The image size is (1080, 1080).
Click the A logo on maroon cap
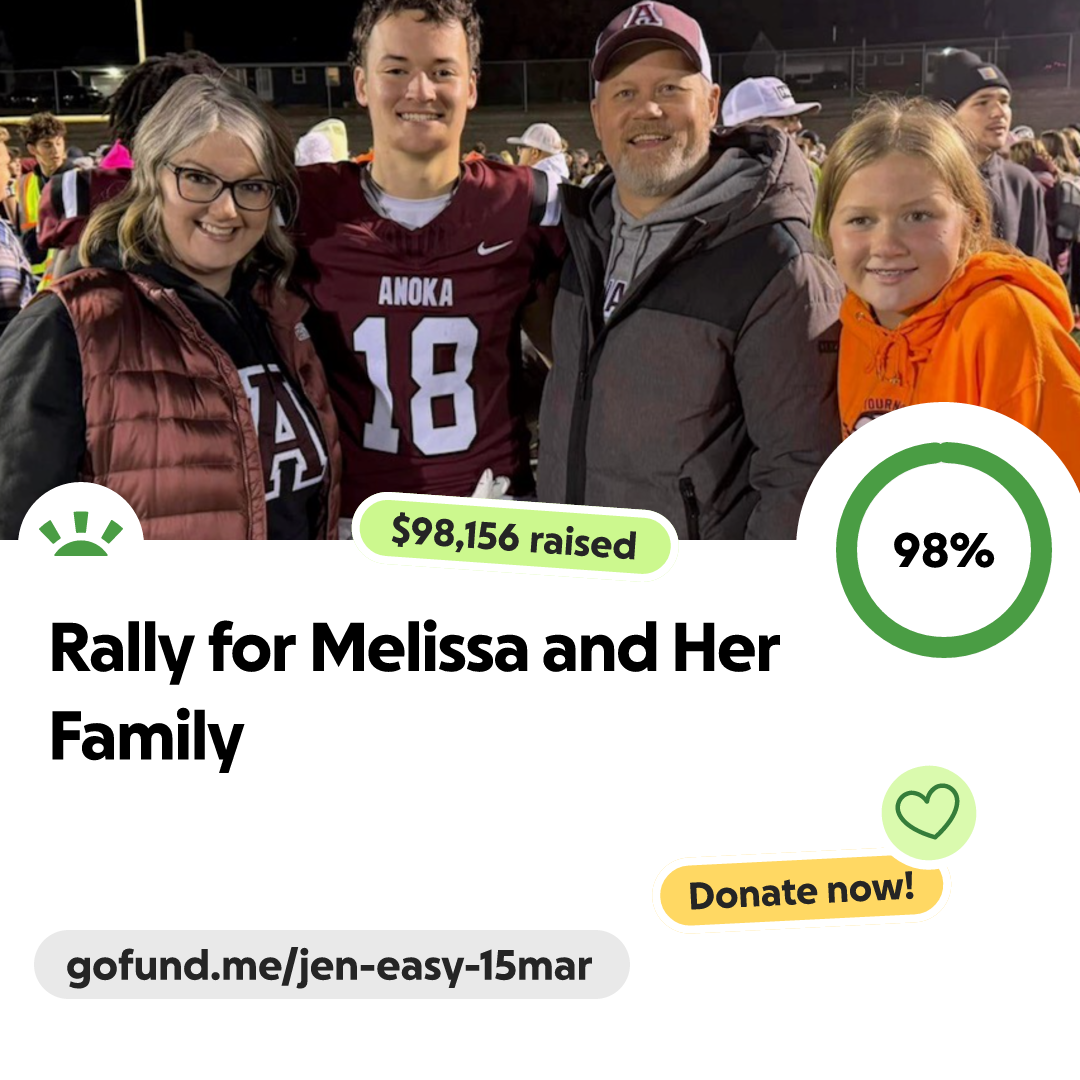(641, 15)
